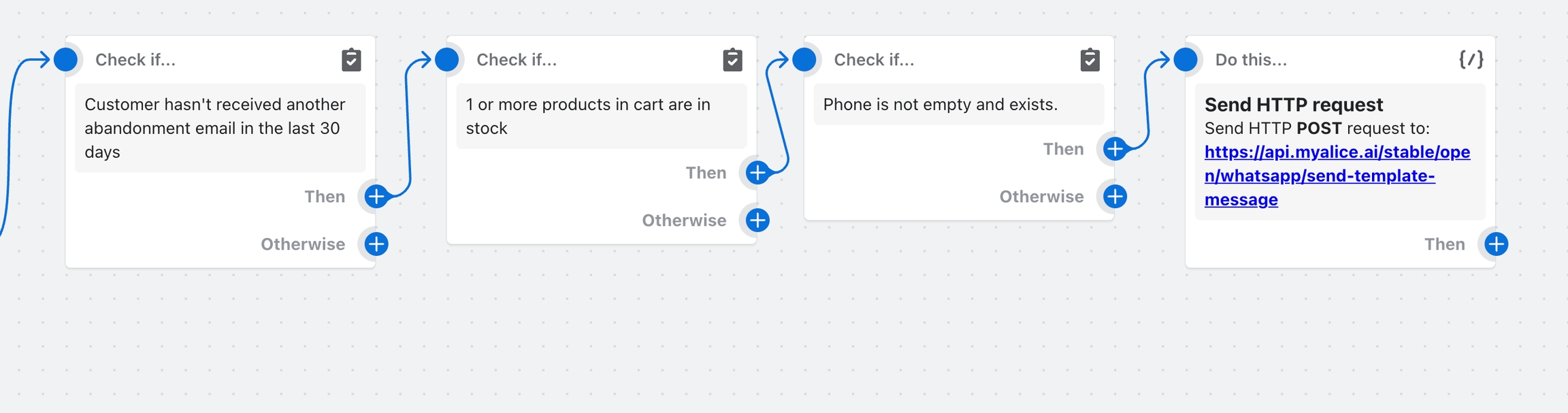Click the Otherwise plus on Phone check
The image size is (1568, 413).
tap(1115, 197)
